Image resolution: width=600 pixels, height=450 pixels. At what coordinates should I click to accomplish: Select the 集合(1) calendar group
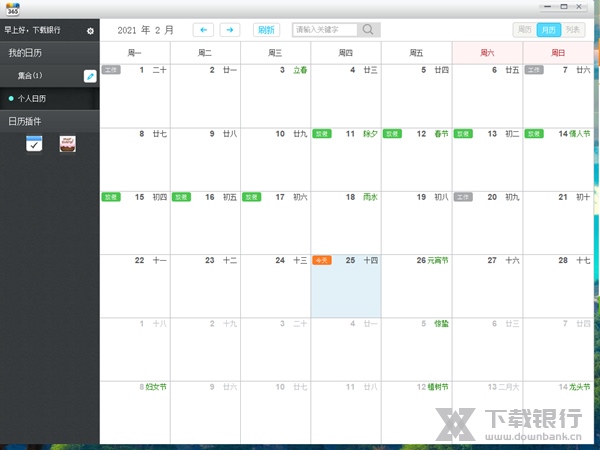[30, 75]
